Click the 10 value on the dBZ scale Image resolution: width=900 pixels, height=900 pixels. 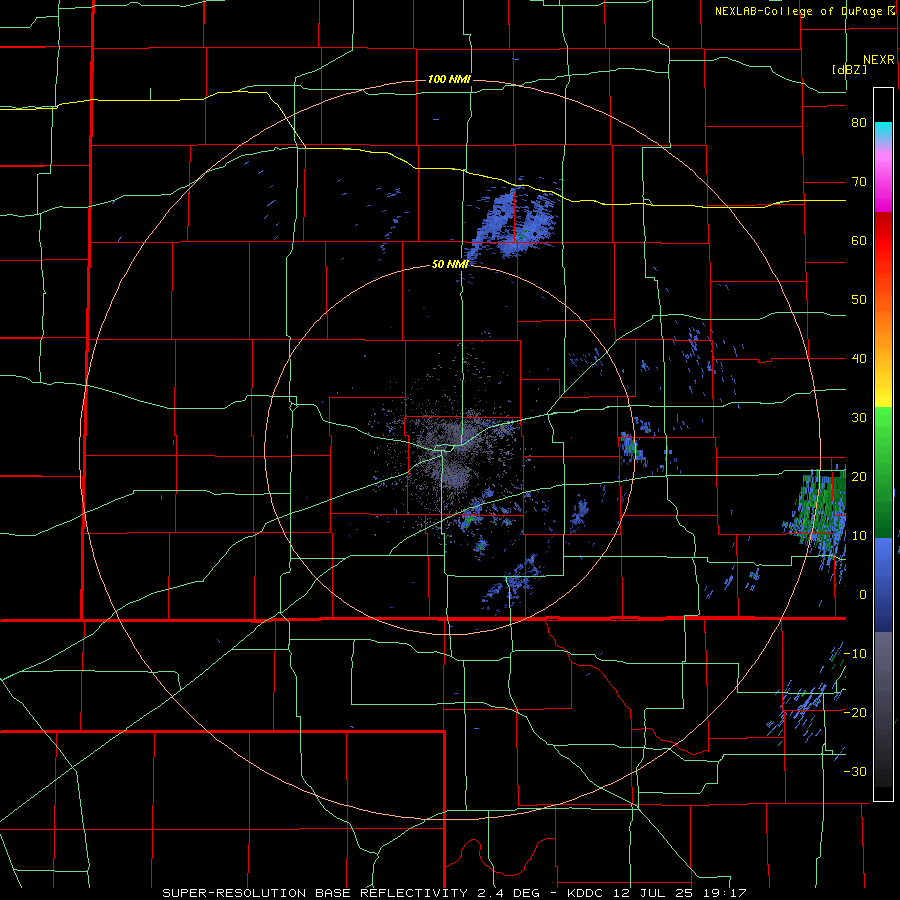click(x=859, y=536)
